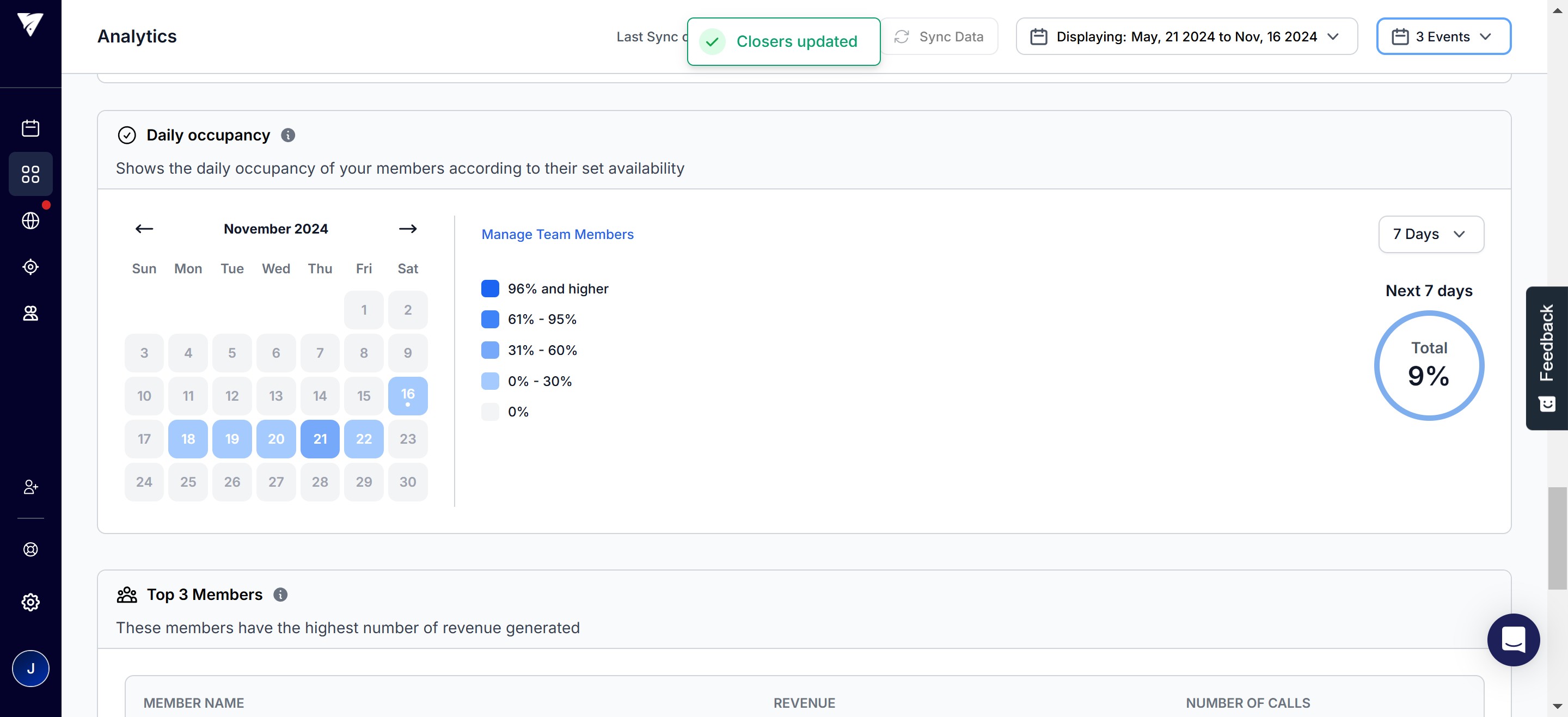This screenshot has width=1568, height=717.
Task: Open the chat support bubble
Action: (x=1513, y=640)
